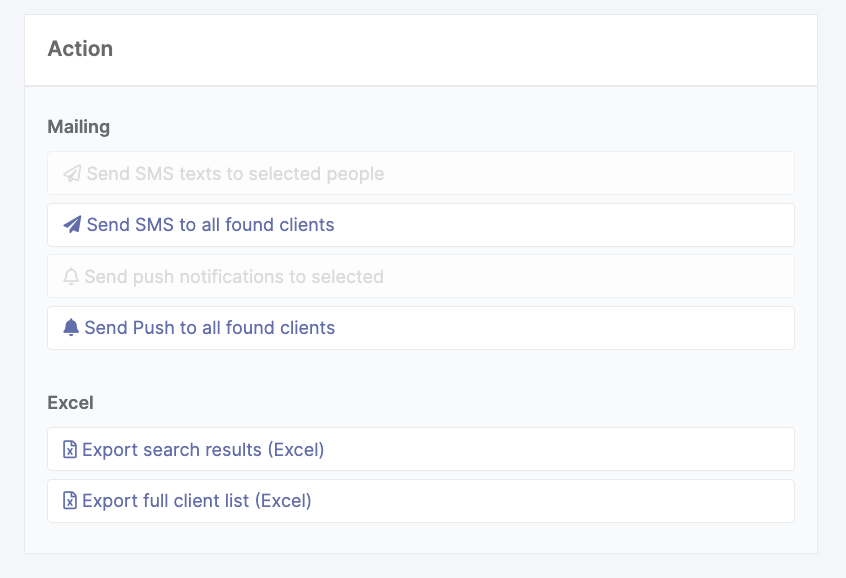Viewport: 846px width, 578px height.
Task: Click the solid bell Push icon
Action: pos(71,328)
